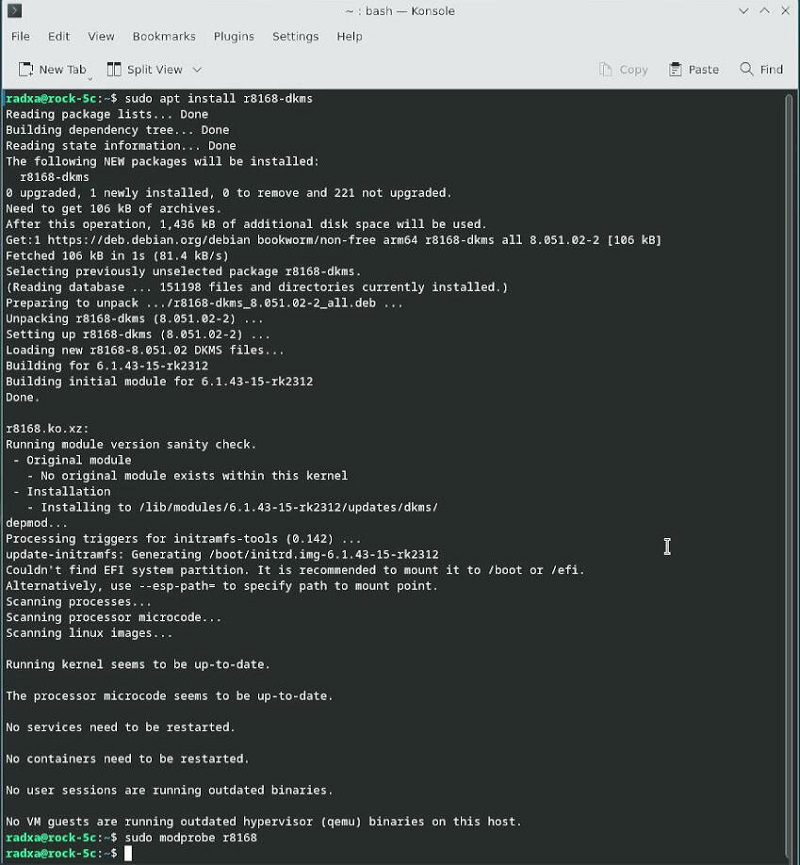Click the New Tab icon

[26, 70]
